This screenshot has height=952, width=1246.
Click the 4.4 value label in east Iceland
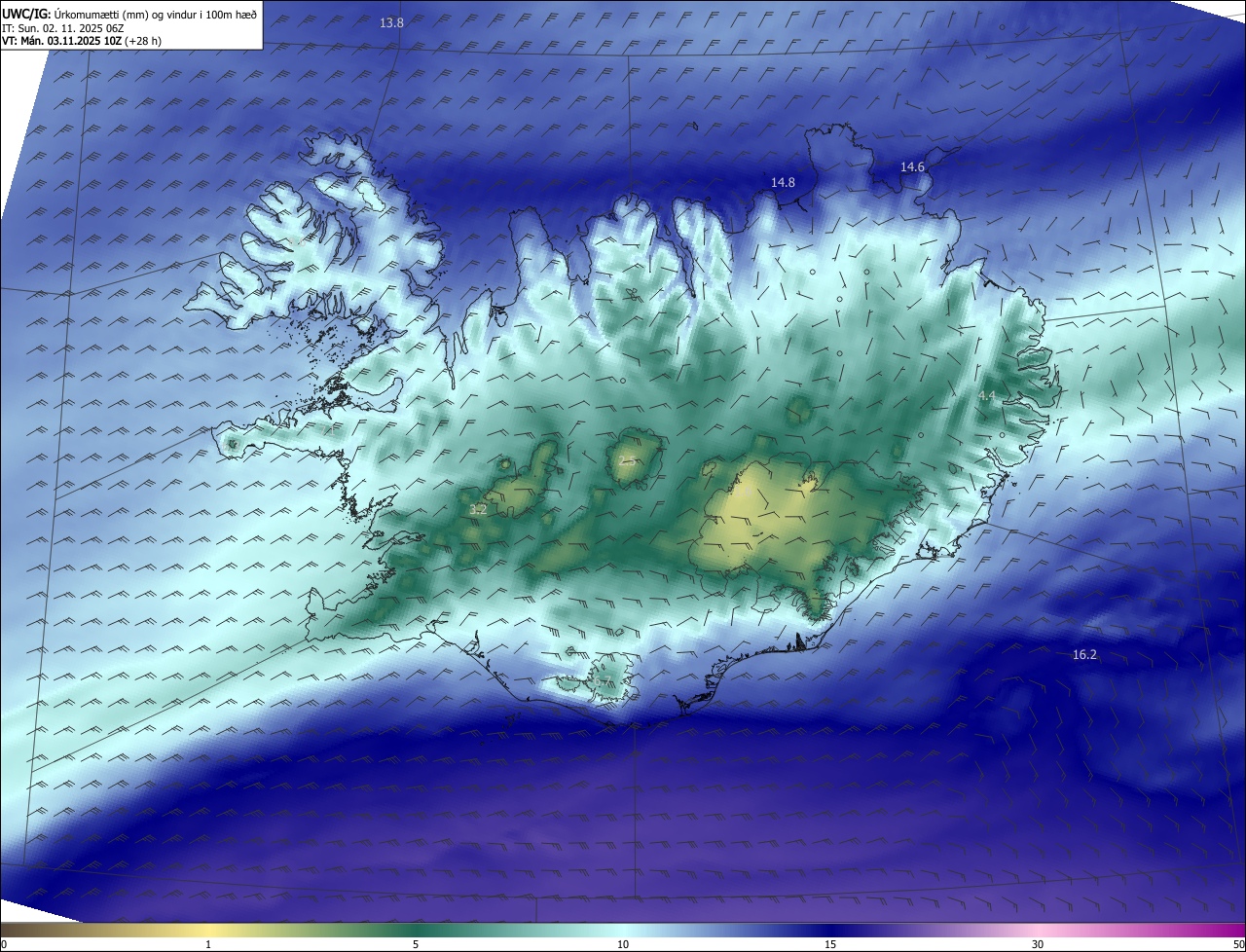(987, 395)
